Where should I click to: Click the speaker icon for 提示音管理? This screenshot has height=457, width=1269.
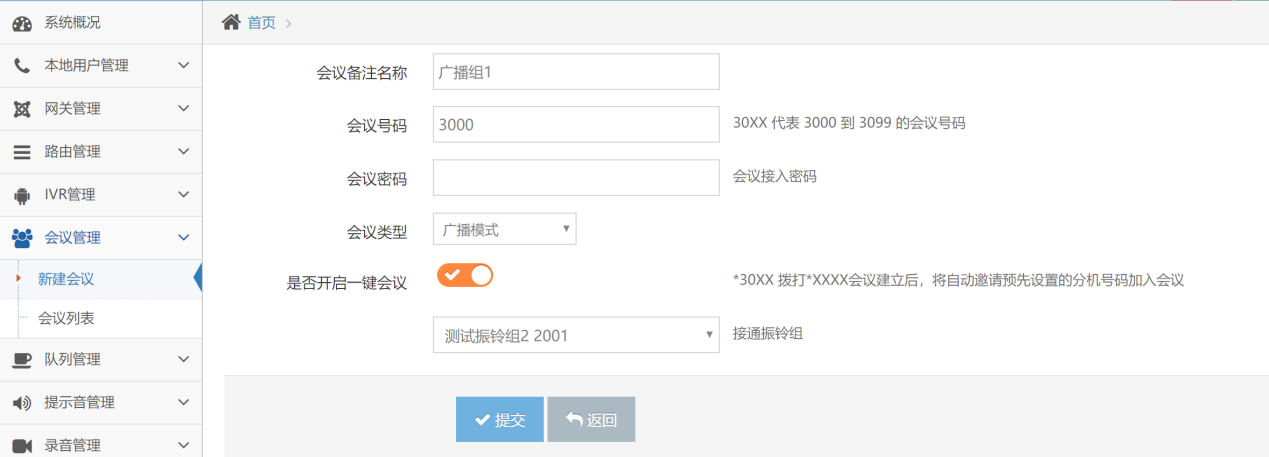tap(22, 403)
